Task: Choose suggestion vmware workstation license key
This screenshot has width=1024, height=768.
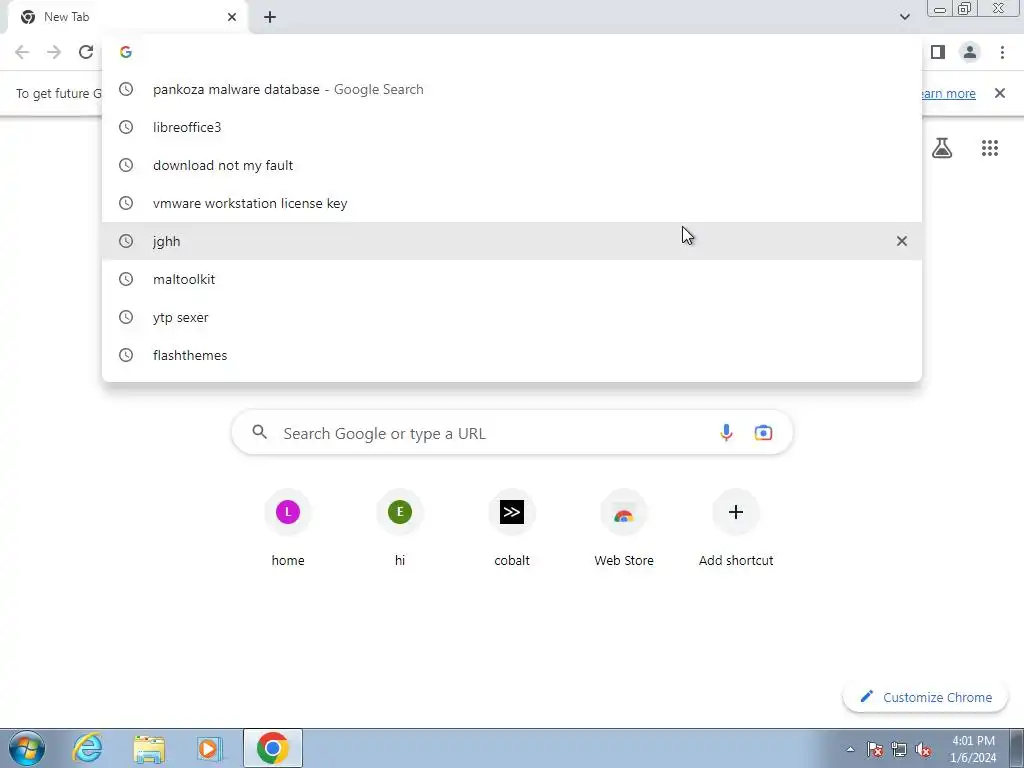Action: (x=512, y=203)
